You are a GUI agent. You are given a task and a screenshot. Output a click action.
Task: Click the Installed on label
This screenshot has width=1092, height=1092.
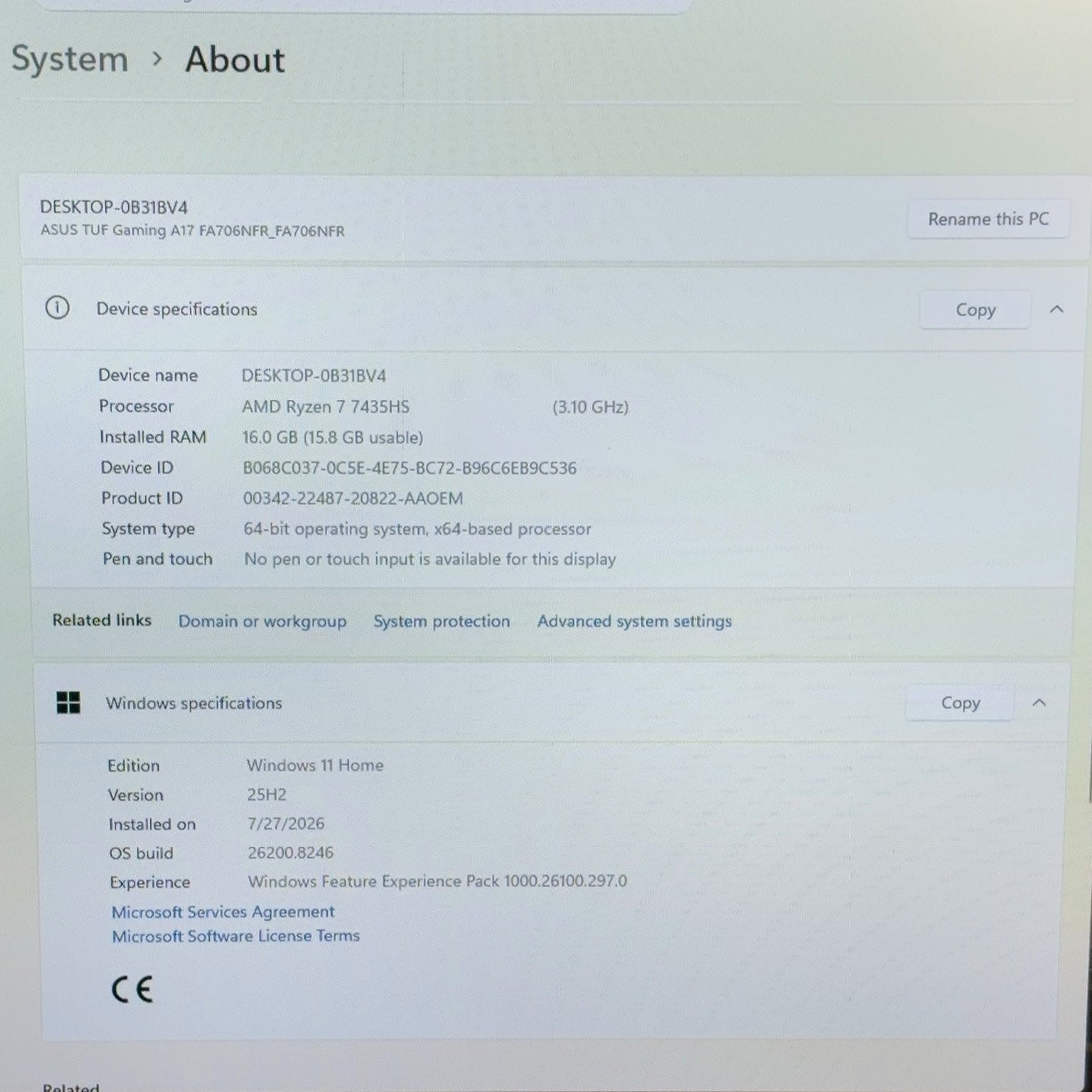click(x=152, y=824)
